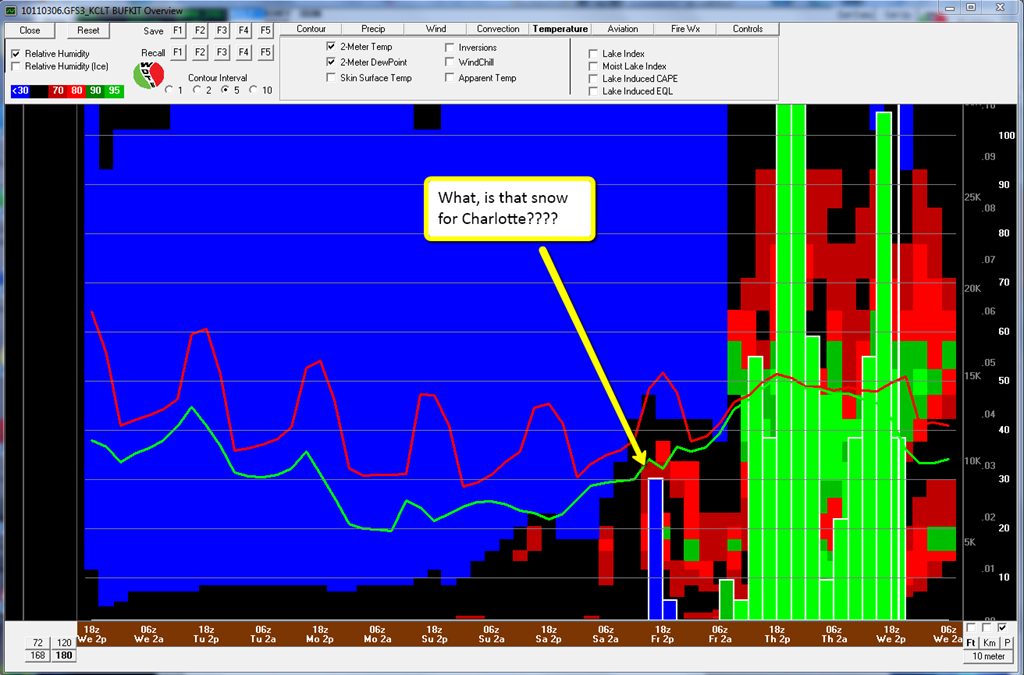Recall settings from slot F3

point(222,52)
